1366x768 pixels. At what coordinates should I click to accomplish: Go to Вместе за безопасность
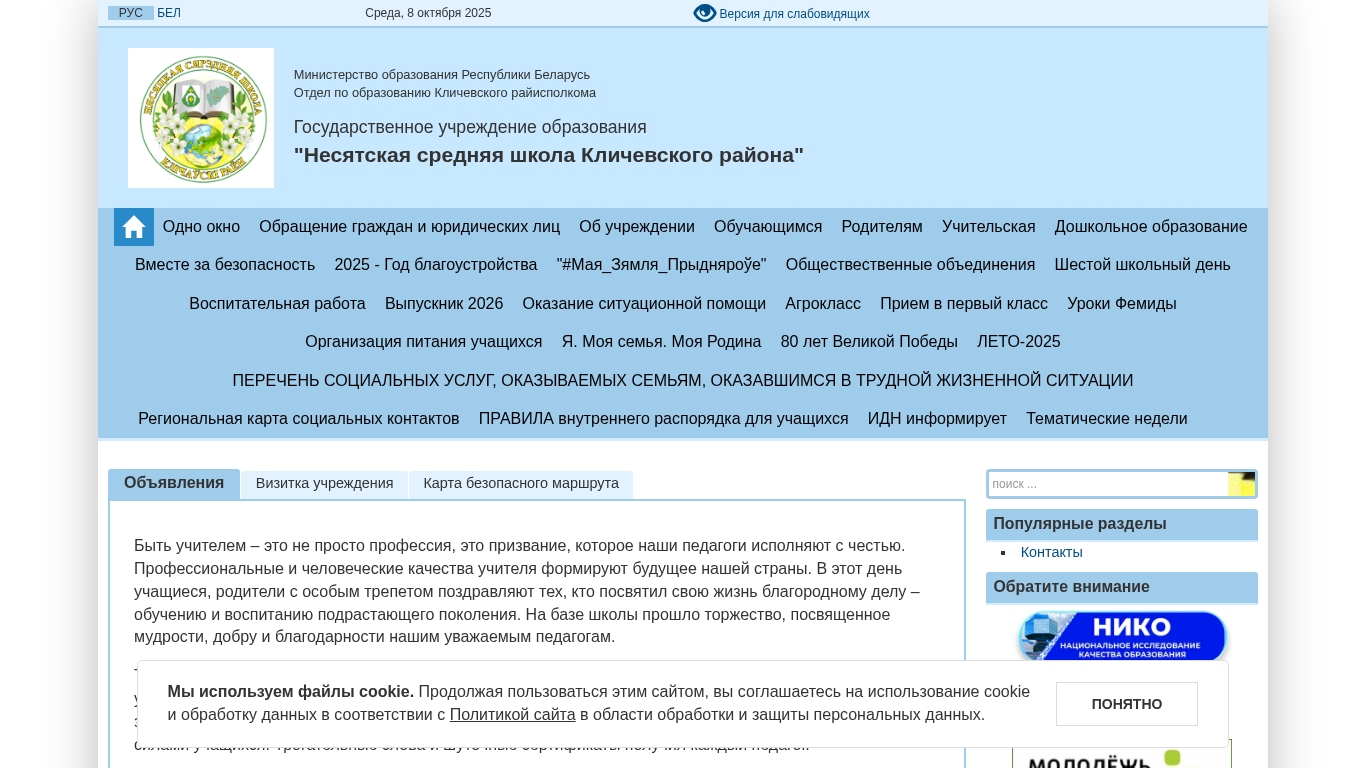pos(225,265)
